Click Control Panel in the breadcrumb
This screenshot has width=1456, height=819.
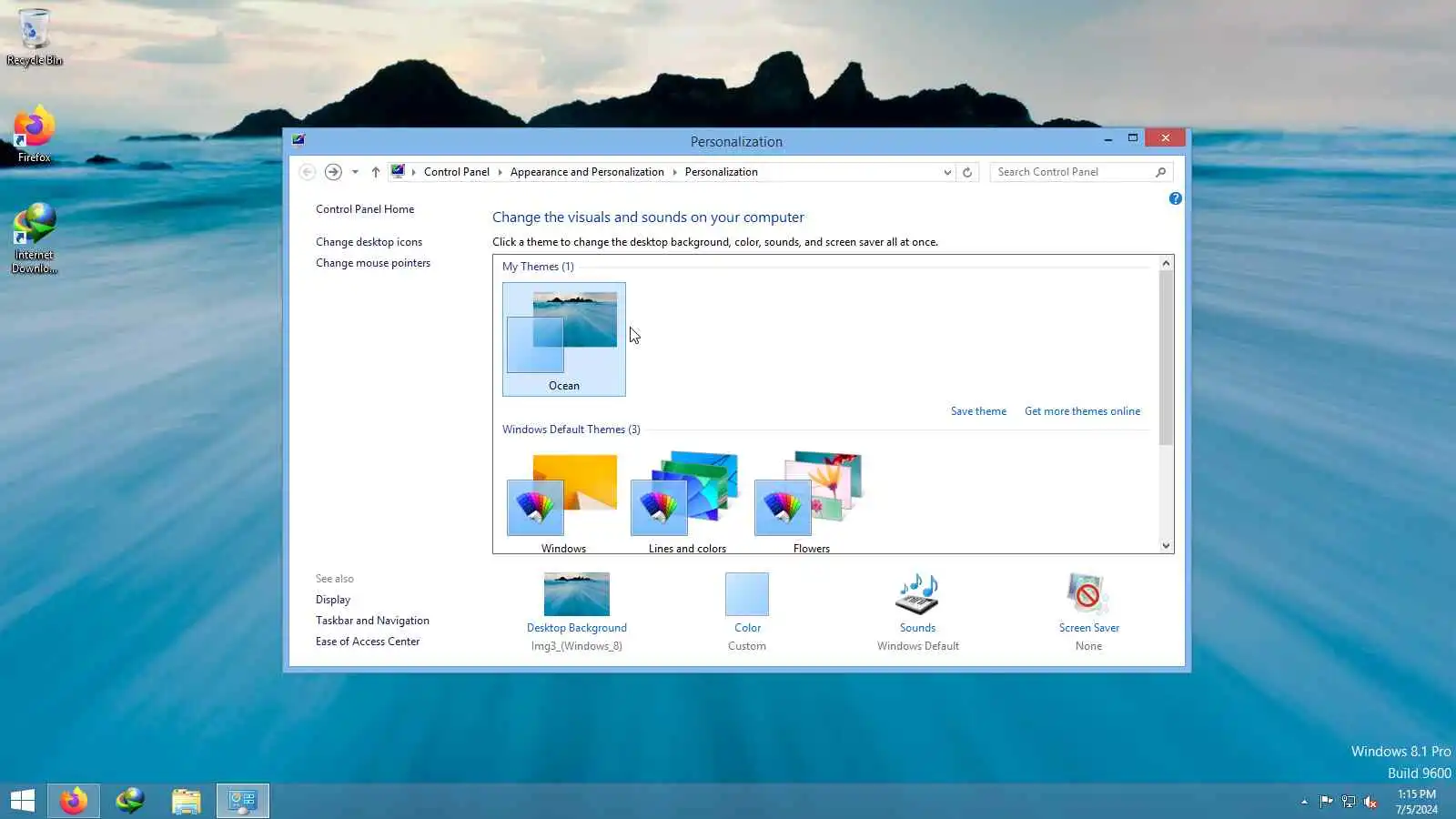457,172
